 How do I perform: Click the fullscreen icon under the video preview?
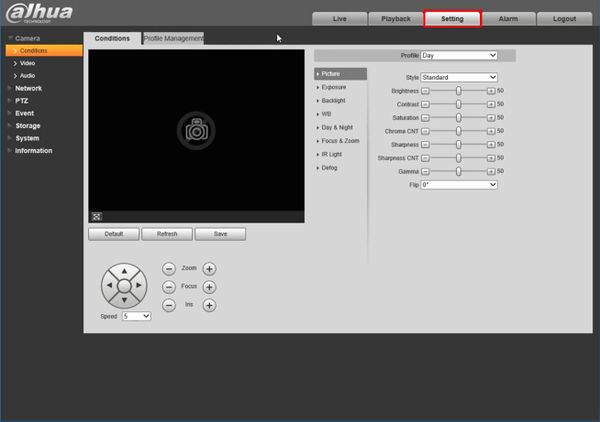[97, 217]
